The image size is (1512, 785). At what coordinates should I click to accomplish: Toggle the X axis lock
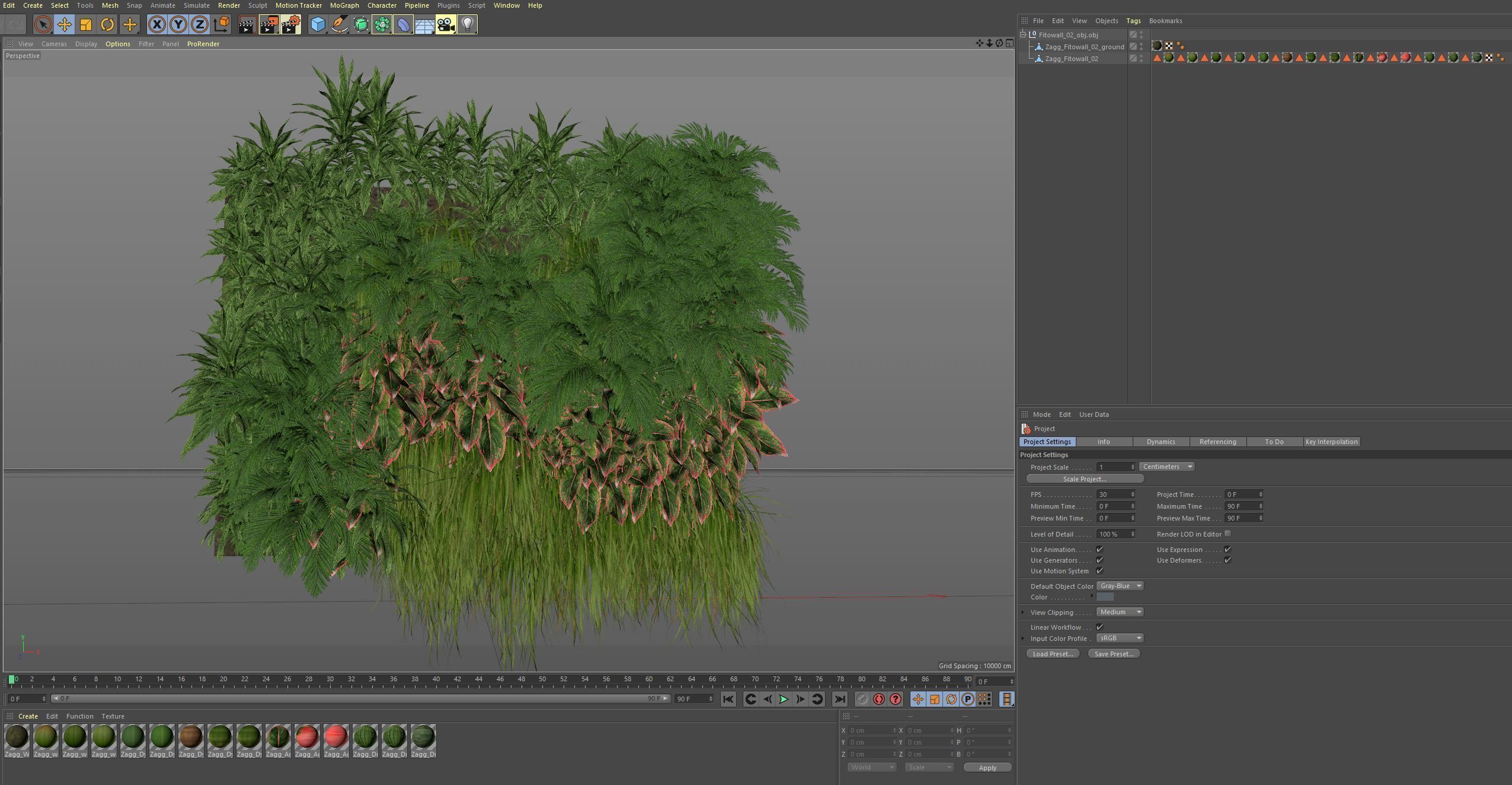tap(156, 24)
